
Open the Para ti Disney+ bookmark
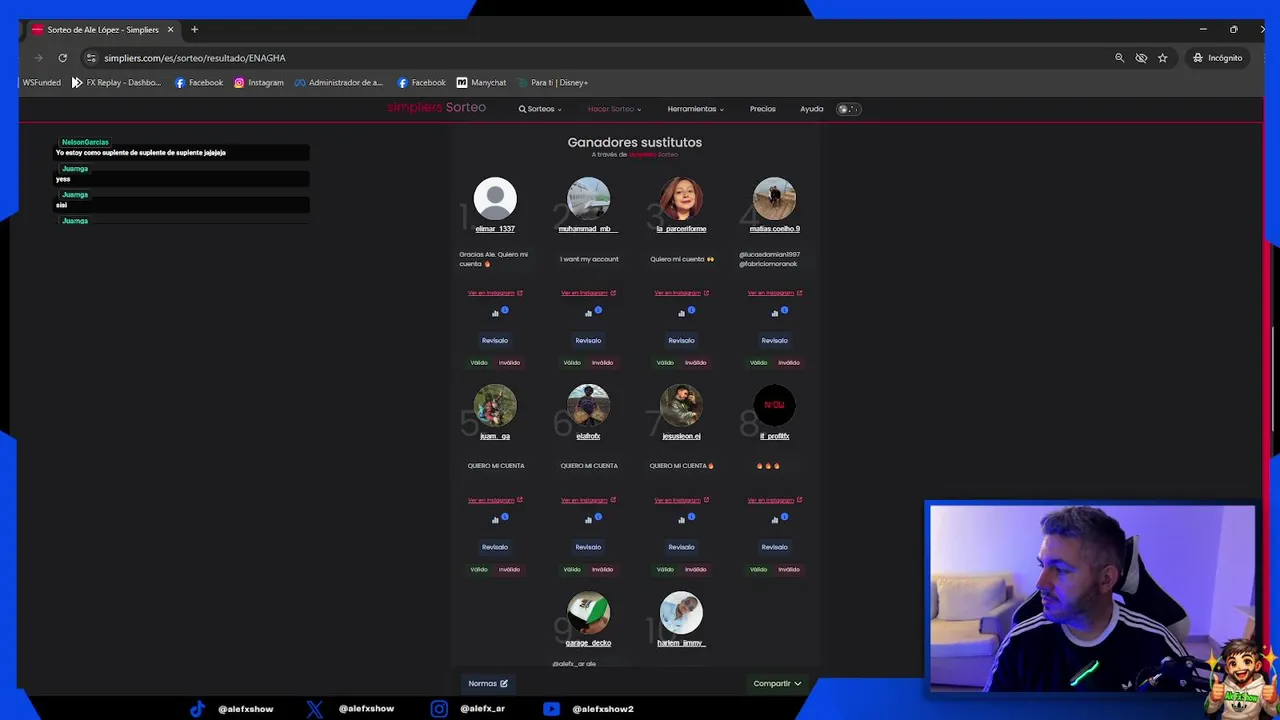pyautogui.click(x=552, y=82)
